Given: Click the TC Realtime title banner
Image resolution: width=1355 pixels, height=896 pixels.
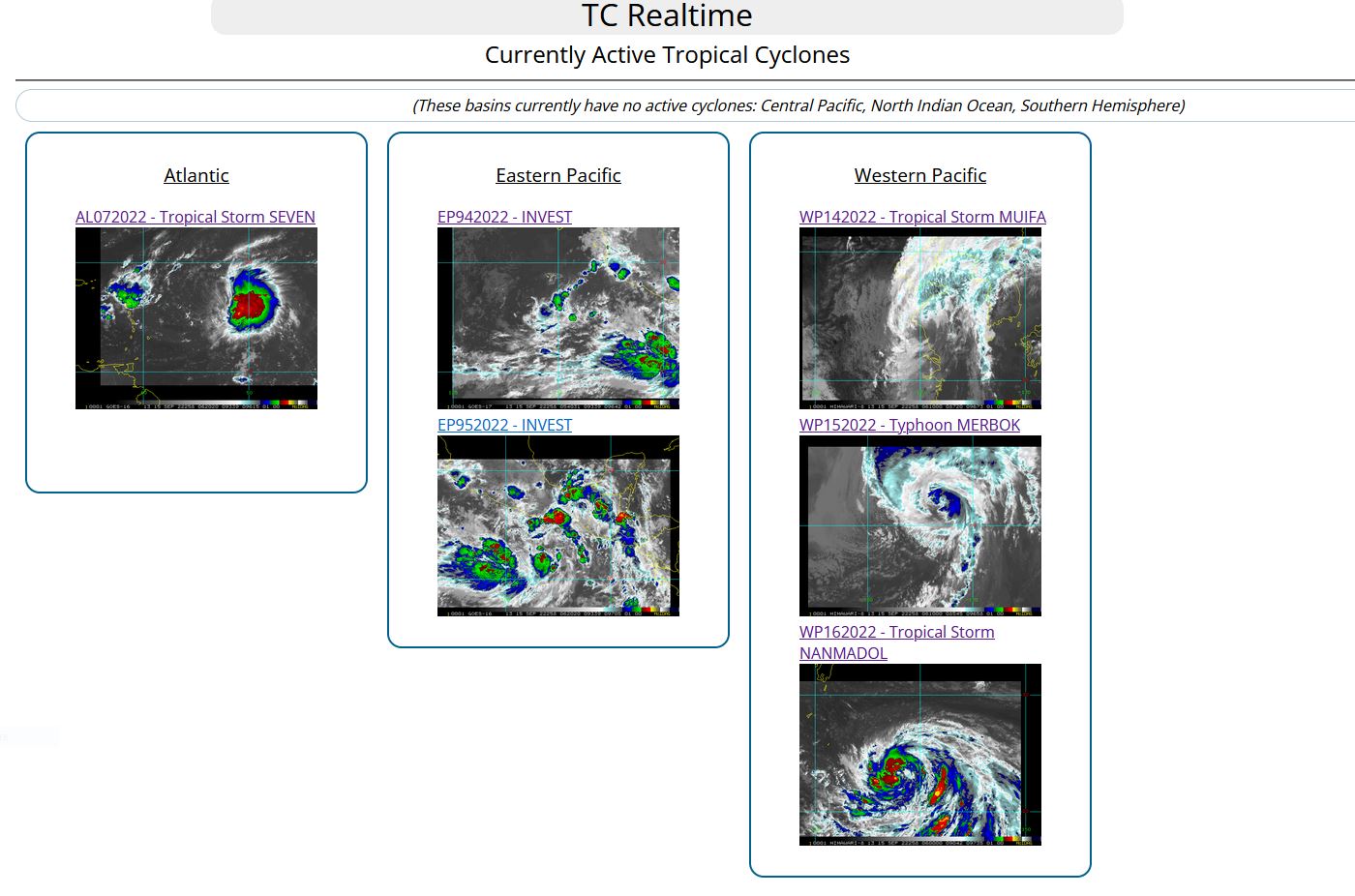Looking at the screenshot, I should click(667, 15).
